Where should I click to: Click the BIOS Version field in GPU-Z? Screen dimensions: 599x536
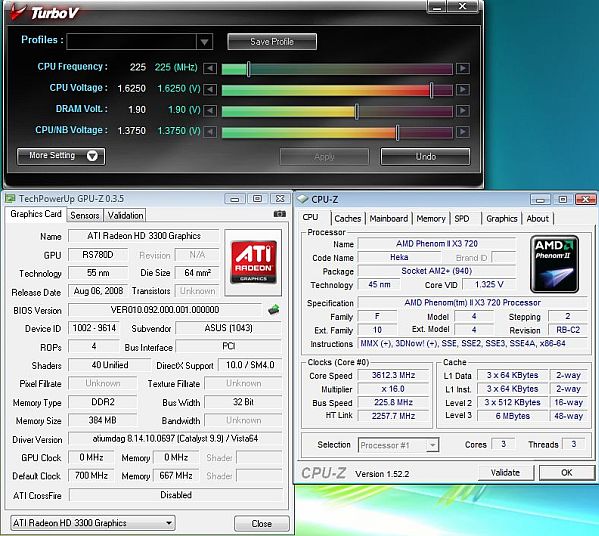coord(165,310)
